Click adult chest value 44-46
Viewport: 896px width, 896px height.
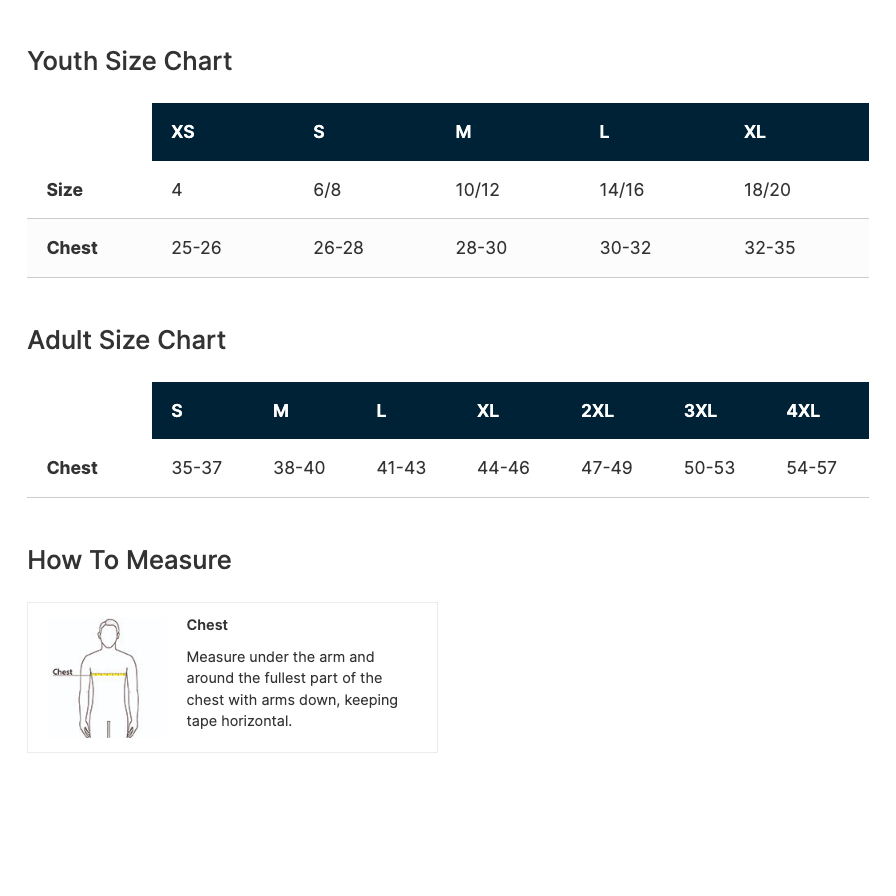[x=503, y=468]
